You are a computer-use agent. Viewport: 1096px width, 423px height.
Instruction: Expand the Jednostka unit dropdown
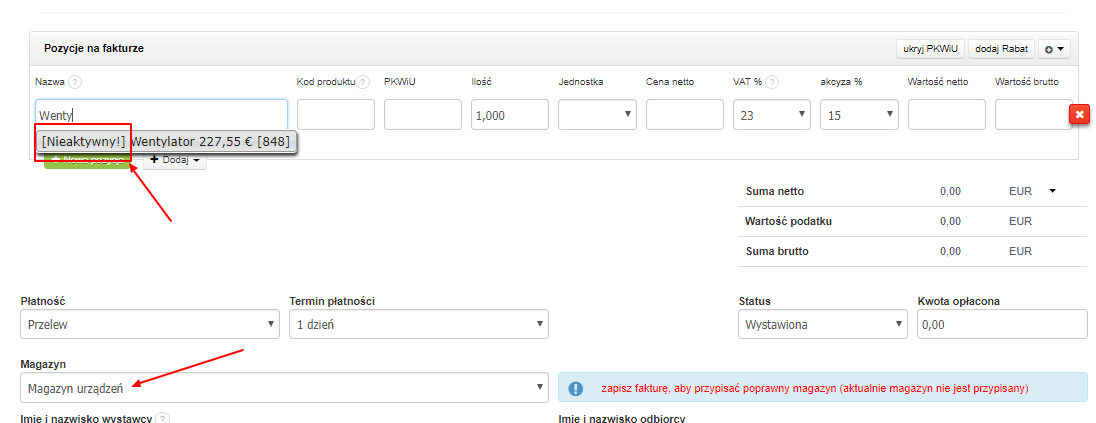(597, 115)
